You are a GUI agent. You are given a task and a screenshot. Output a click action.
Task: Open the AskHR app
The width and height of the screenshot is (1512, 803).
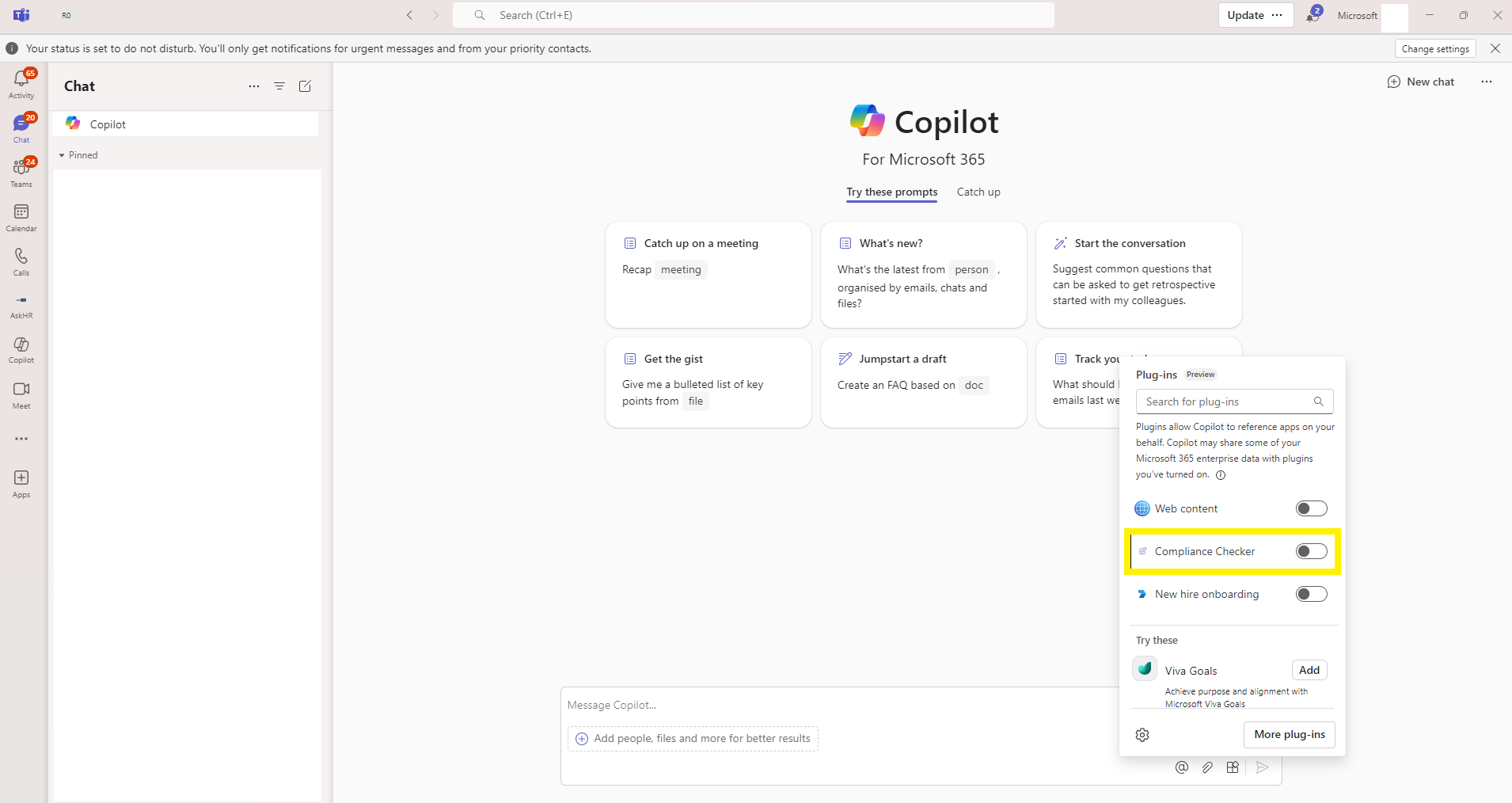[x=21, y=306]
